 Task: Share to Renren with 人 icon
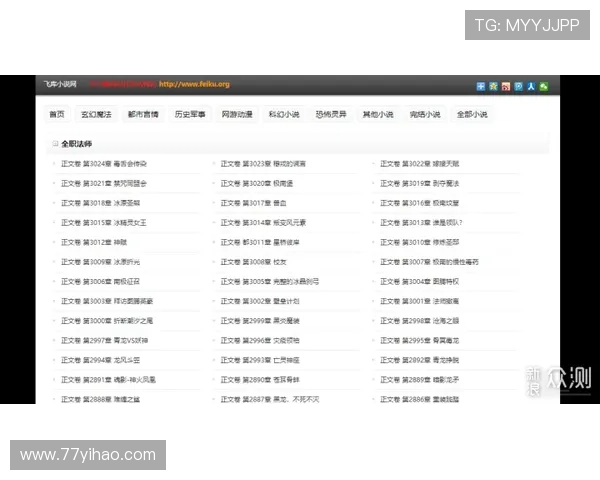pos(531,87)
